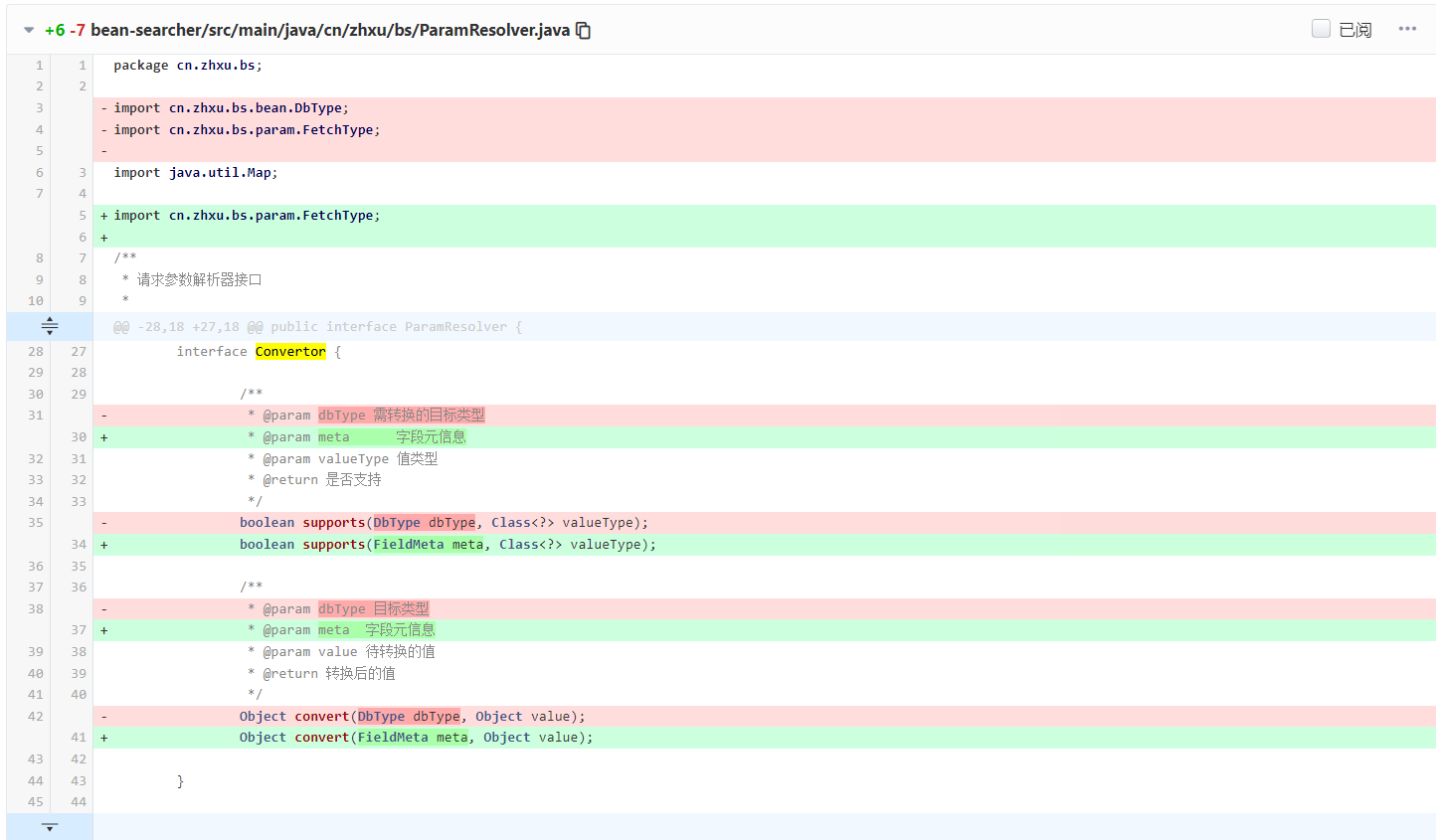Select the highlighted Convertor word

click(290, 352)
